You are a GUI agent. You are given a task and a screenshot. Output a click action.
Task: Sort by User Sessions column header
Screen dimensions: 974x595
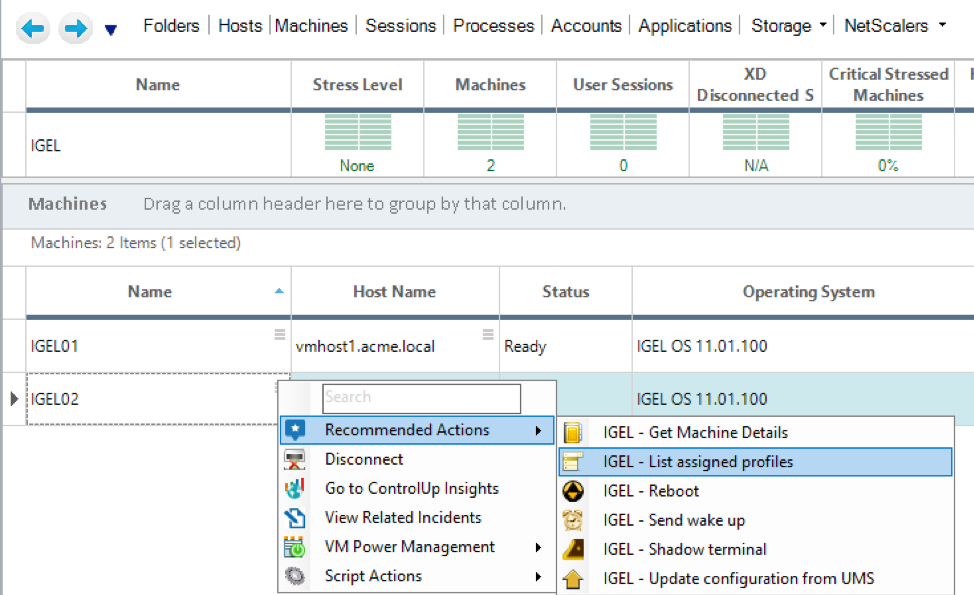tap(622, 84)
